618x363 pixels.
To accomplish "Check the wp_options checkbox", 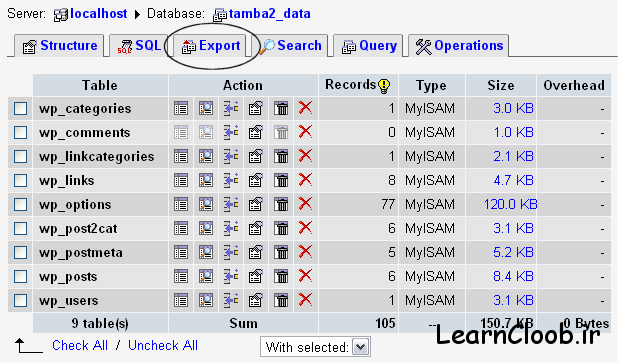I will pos(20,205).
